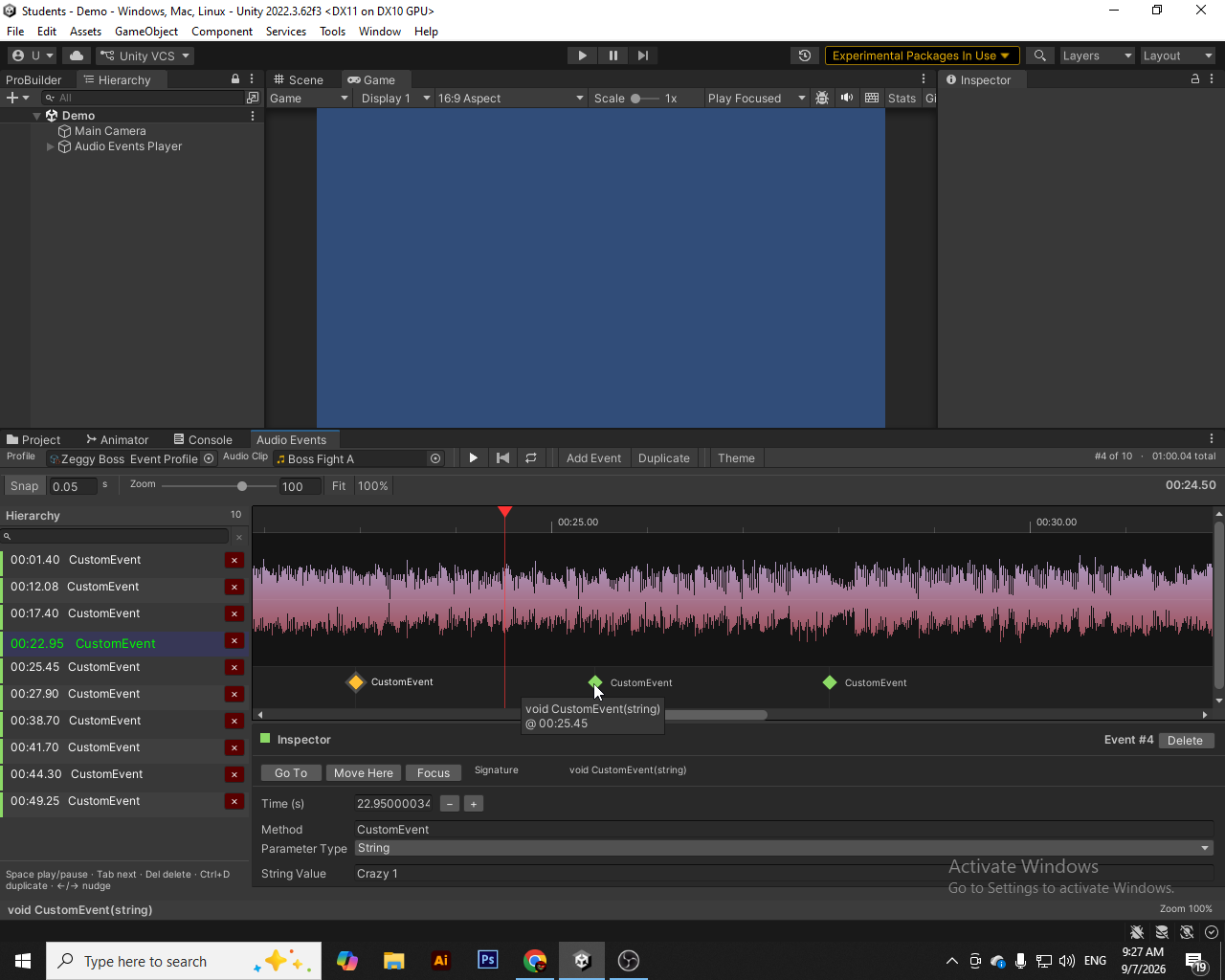Open the Unity cloud services icon
The height and width of the screenshot is (980, 1225).
[x=77, y=56]
